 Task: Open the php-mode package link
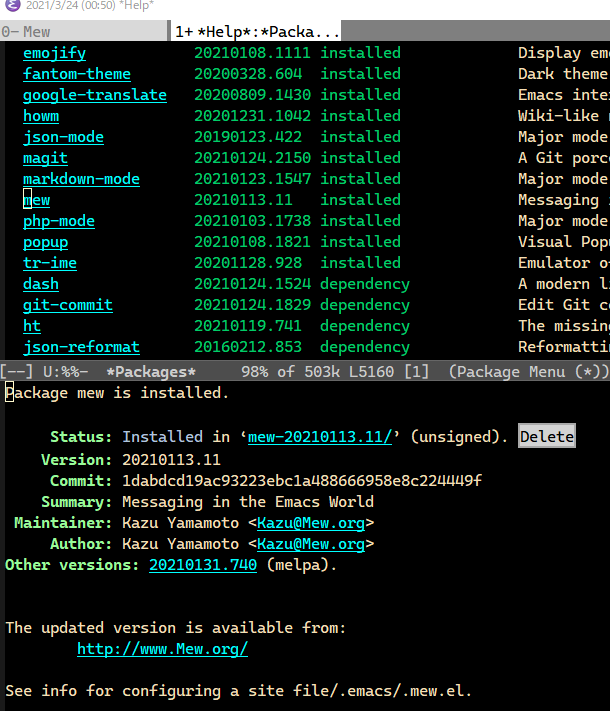59,221
